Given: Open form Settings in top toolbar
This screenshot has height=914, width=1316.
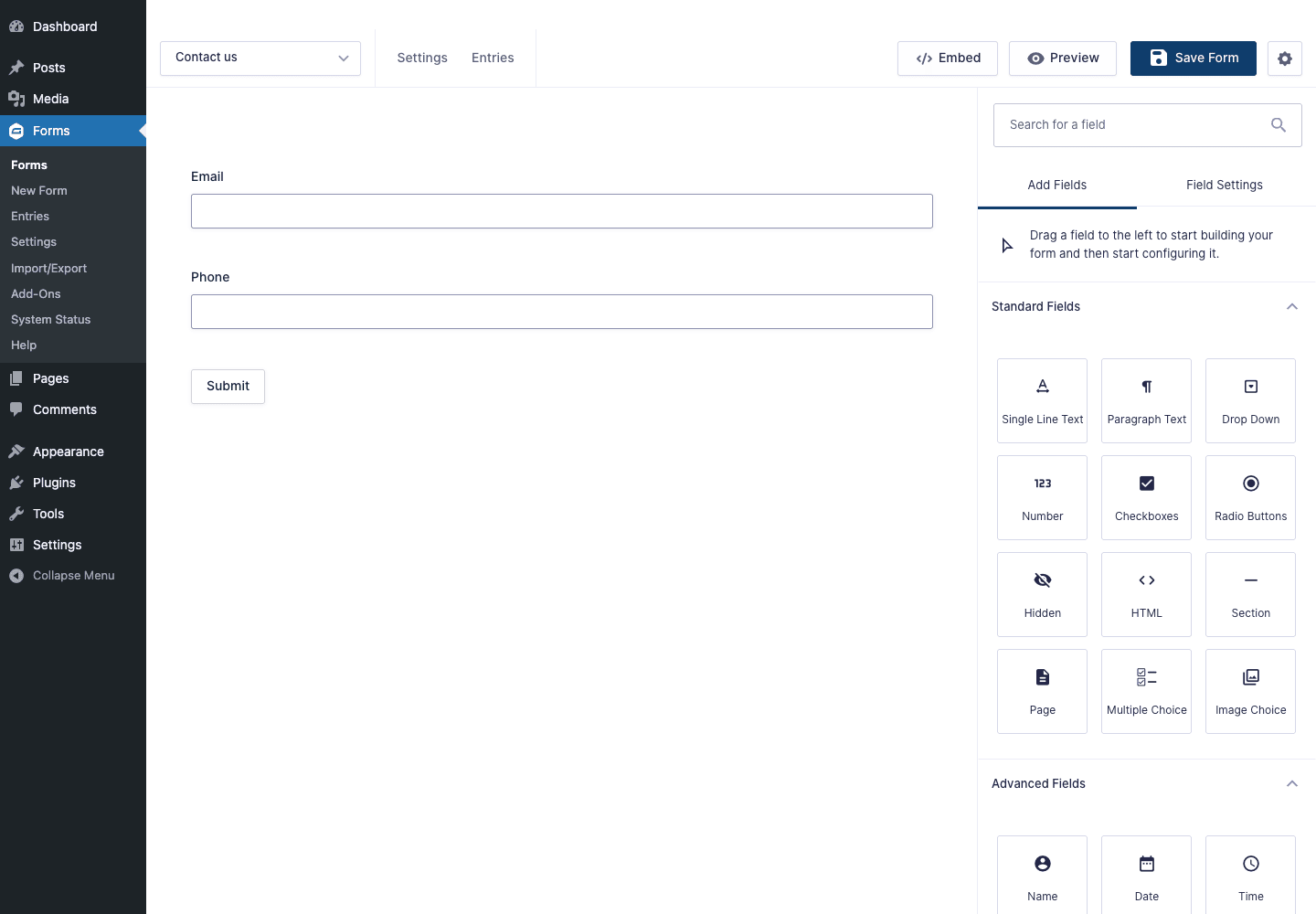Looking at the screenshot, I should (422, 58).
